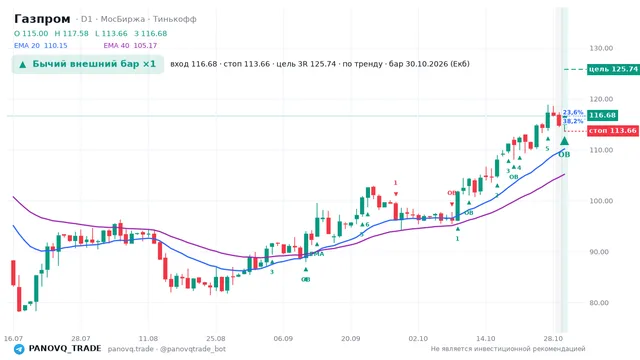Click the 120.00 price axis label

(601, 99)
